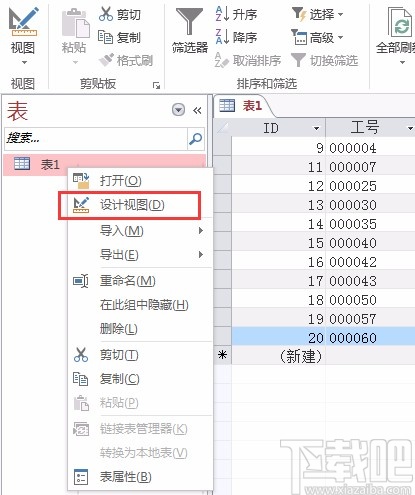
Task: Open the 导入(M) submenu
Action: point(140,230)
